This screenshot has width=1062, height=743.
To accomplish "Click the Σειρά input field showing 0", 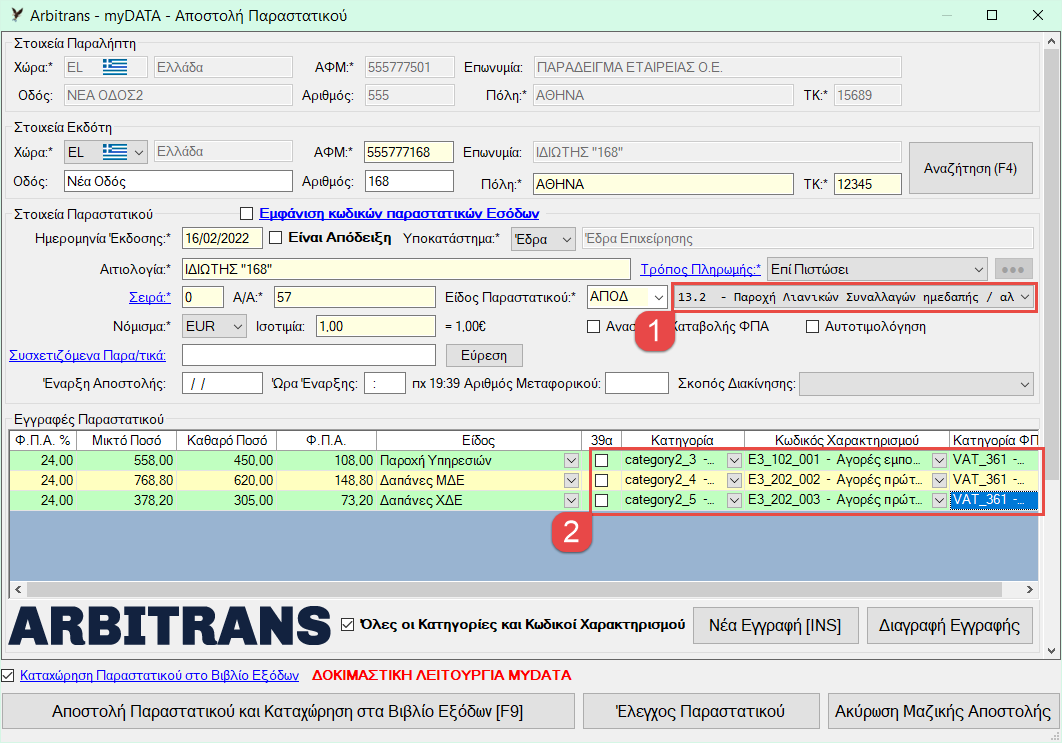I will pyautogui.click(x=203, y=297).
